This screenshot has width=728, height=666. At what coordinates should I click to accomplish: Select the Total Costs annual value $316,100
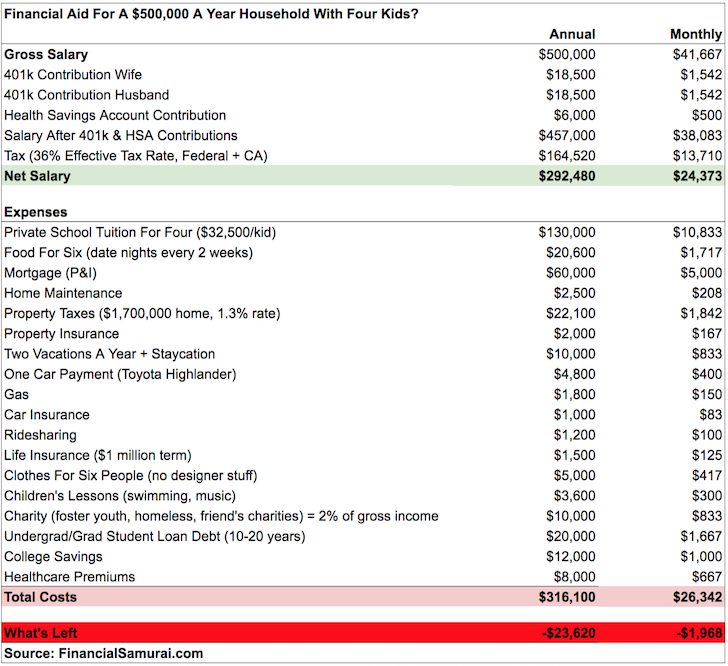tap(566, 597)
